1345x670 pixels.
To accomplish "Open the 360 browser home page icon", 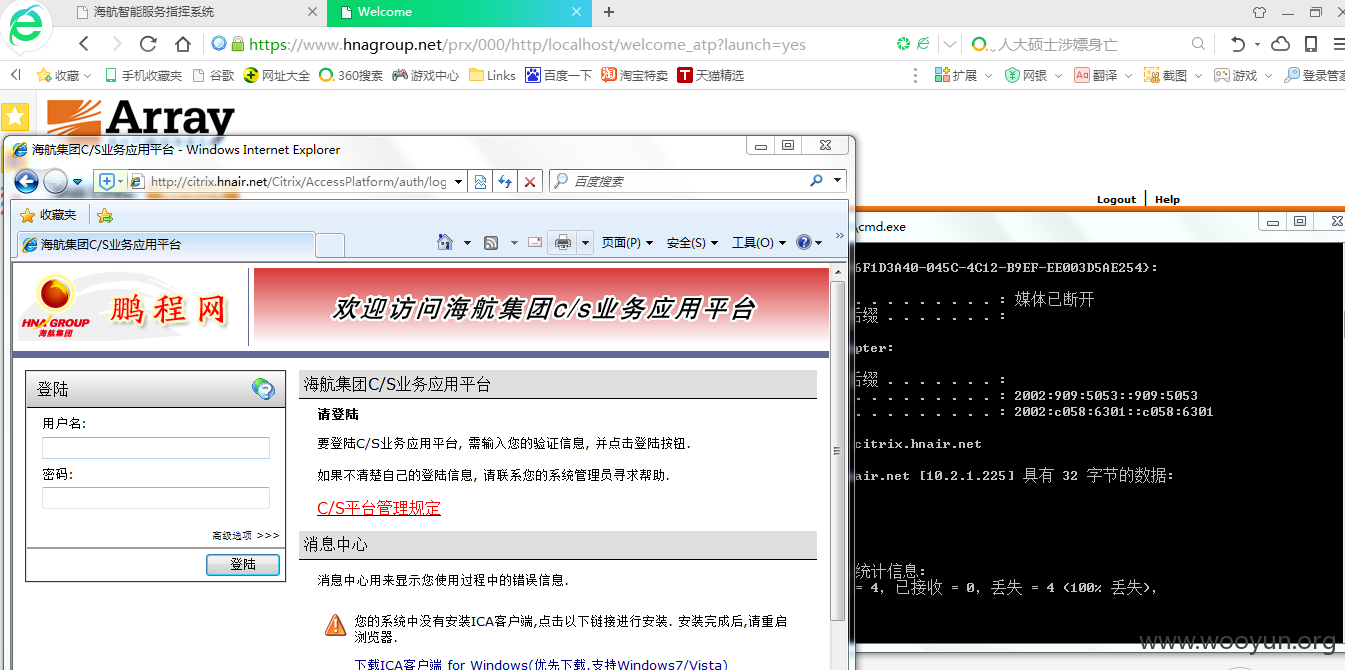I will point(182,44).
